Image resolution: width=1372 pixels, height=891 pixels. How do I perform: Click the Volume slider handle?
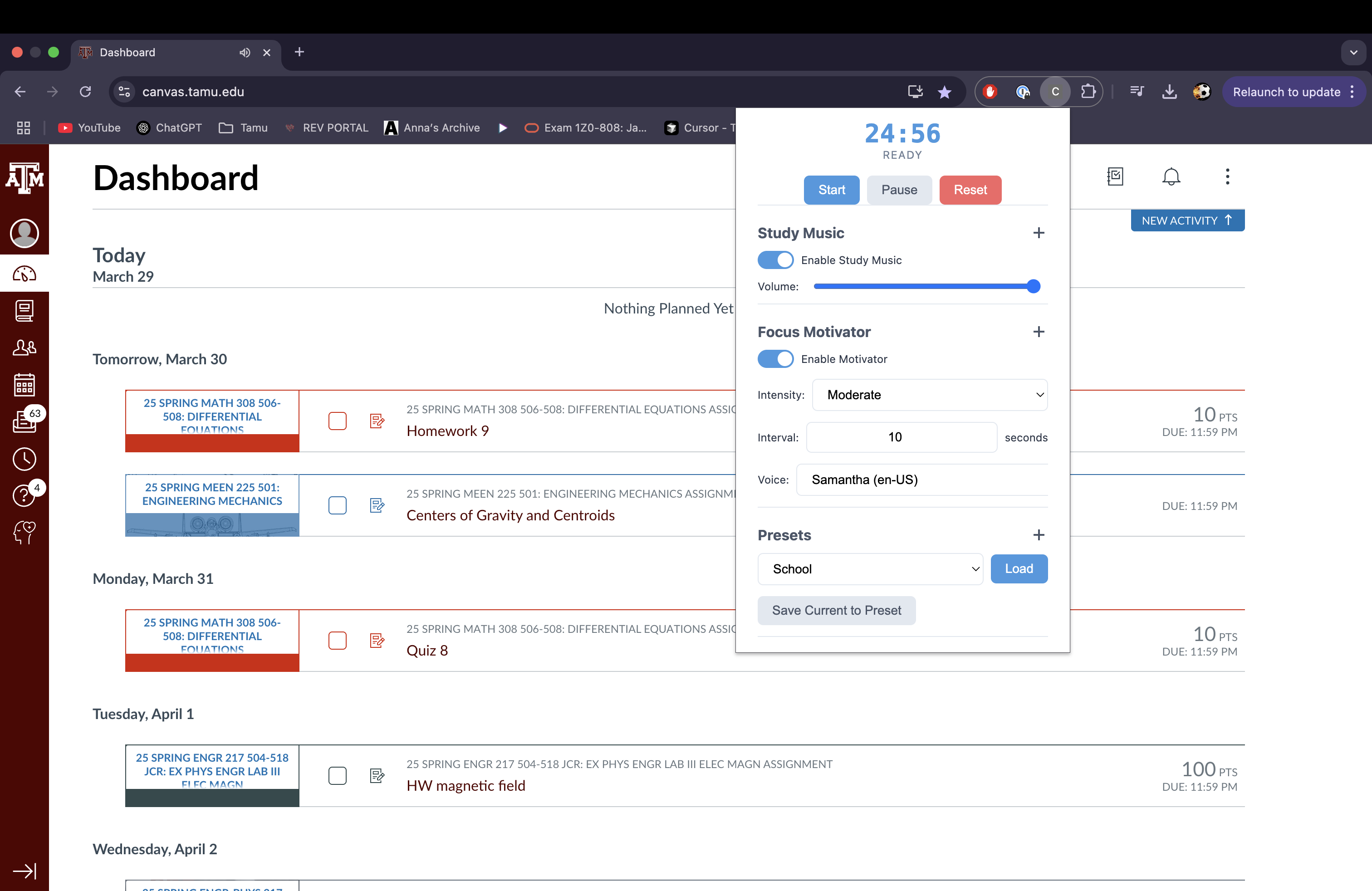(1033, 286)
